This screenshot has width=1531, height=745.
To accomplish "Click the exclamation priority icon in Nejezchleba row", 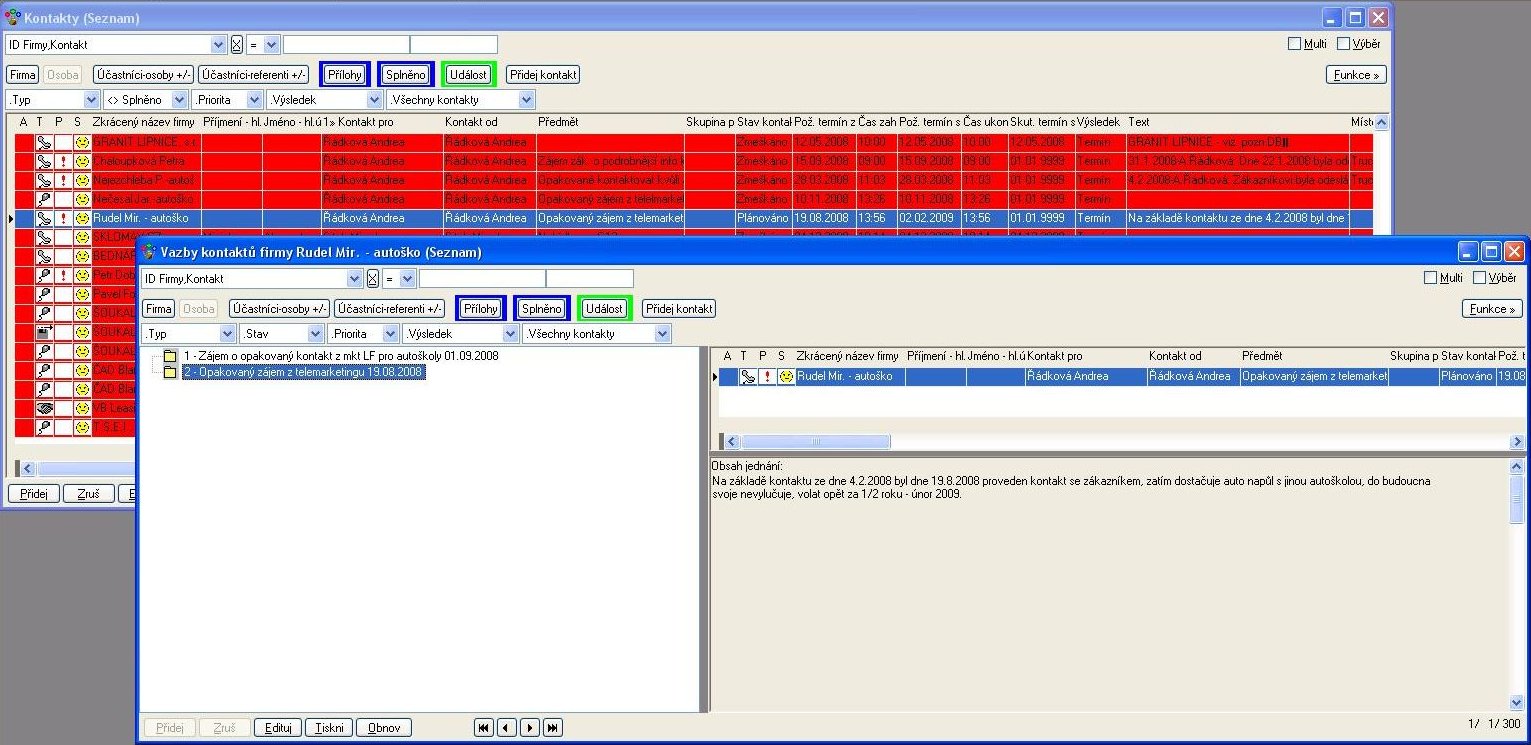I will pos(63,180).
